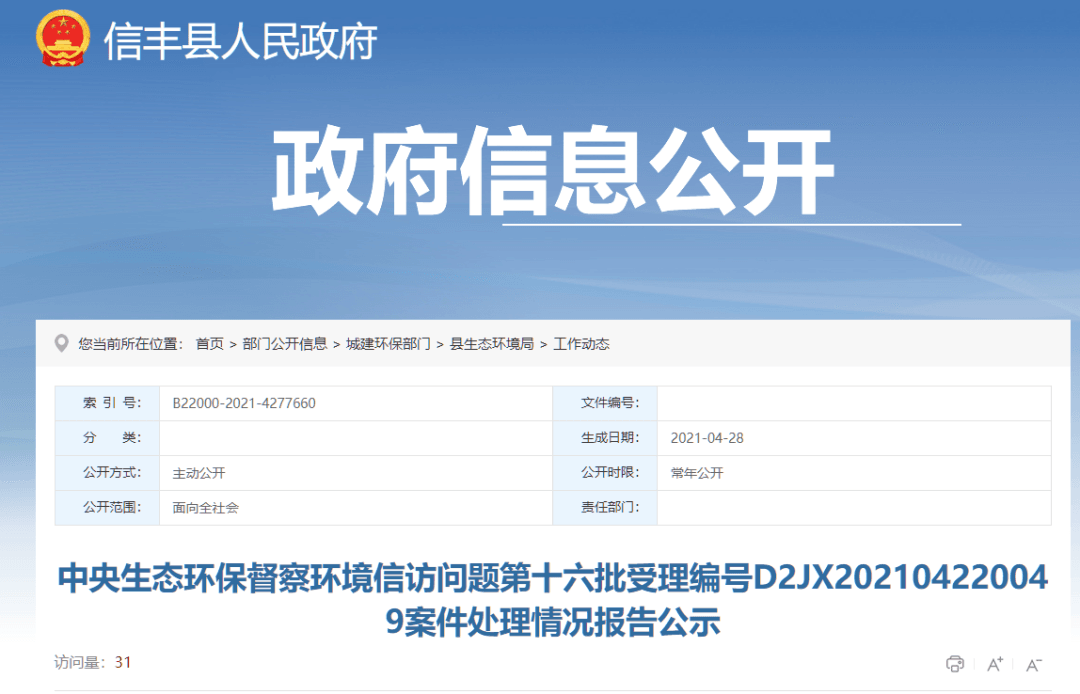Select 工作动态 in the breadcrumb
1080x694 pixels.
(x=582, y=344)
